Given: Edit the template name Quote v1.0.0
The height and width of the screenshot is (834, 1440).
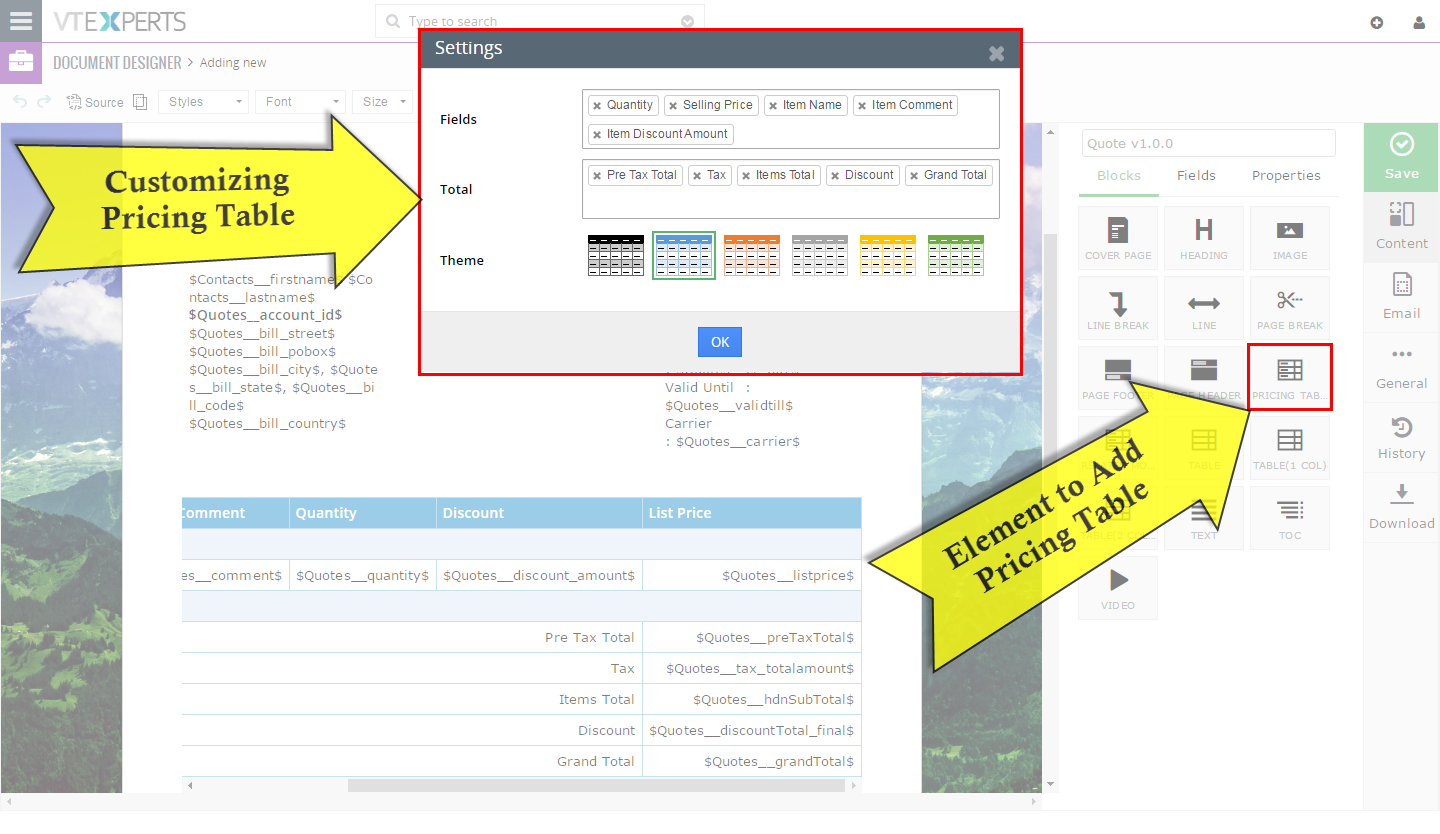Looking at the screenshot, I should click(1208, 143).
